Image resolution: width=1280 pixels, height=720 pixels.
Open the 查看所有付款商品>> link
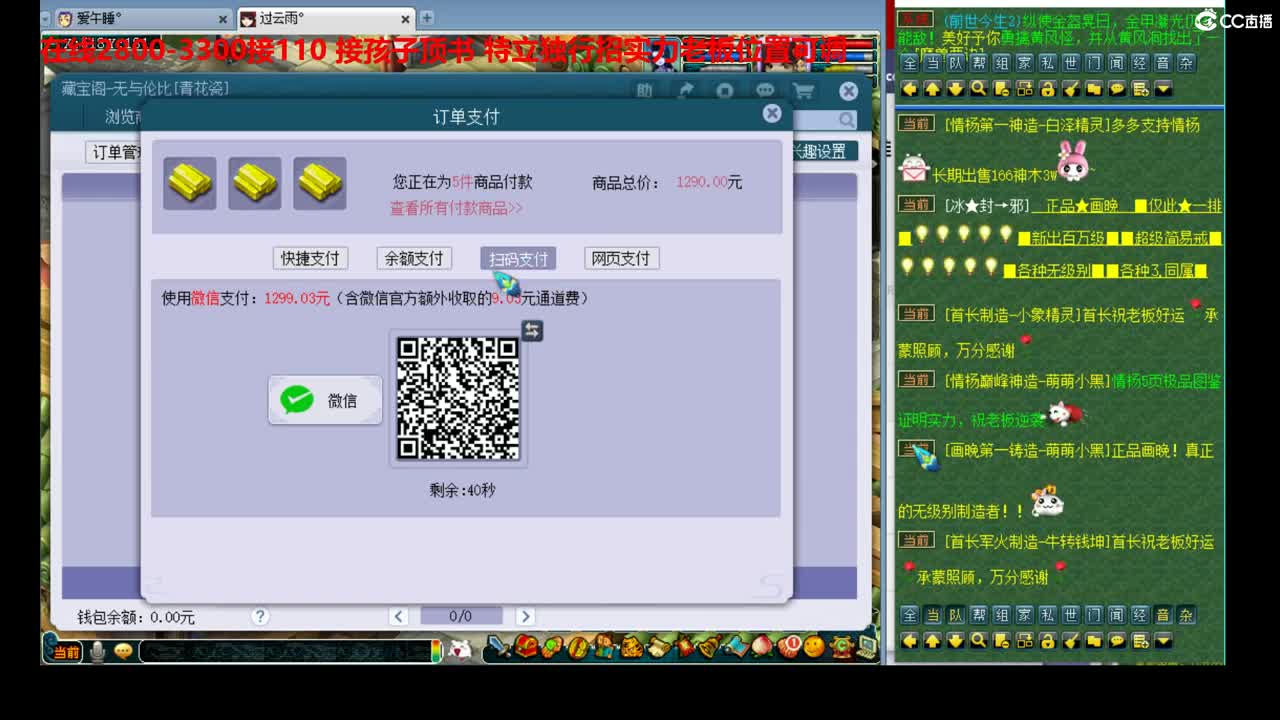pos(456,208)
